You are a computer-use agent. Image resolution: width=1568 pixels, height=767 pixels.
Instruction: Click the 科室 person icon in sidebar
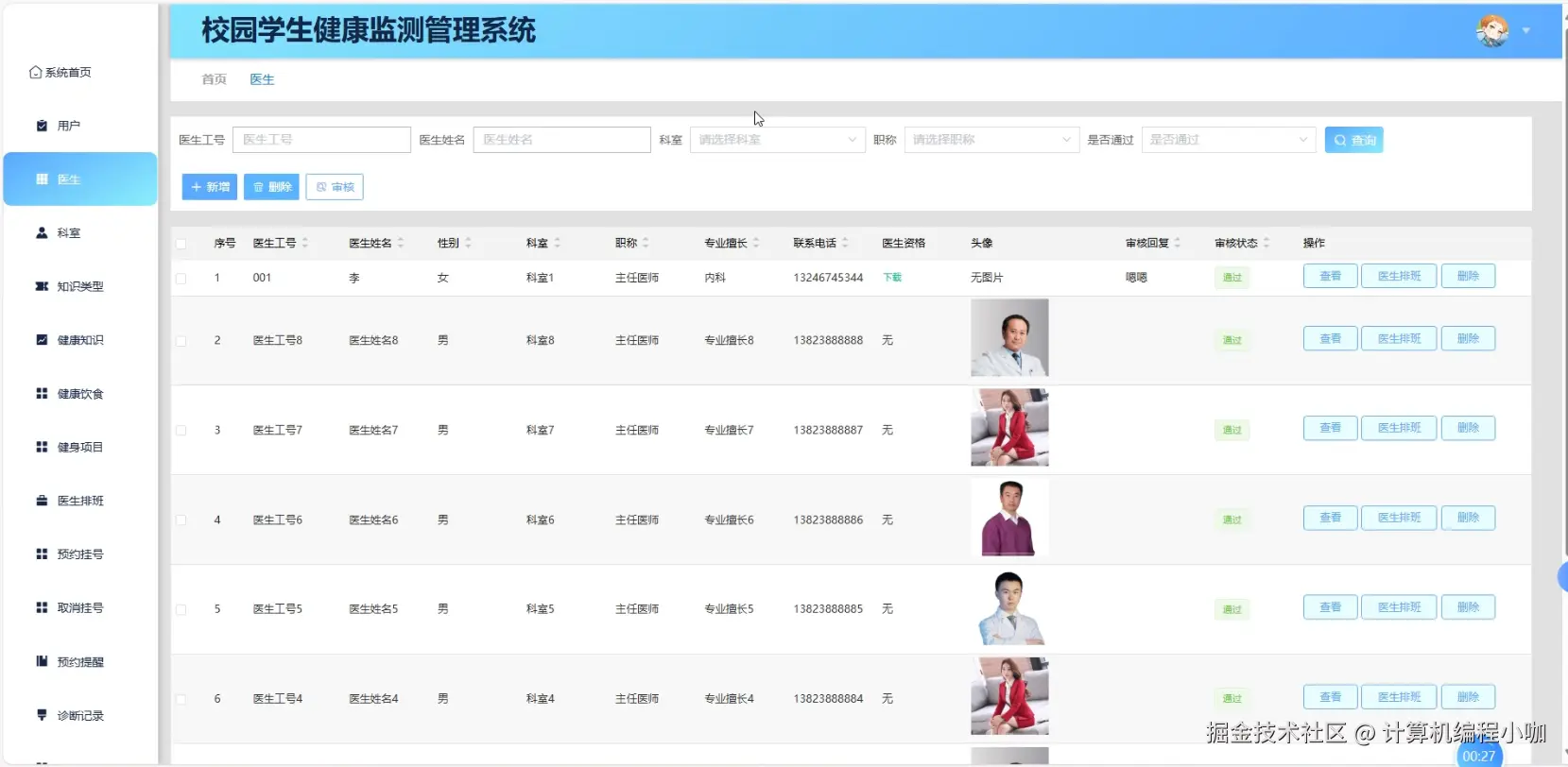click(x=42, y=232)
